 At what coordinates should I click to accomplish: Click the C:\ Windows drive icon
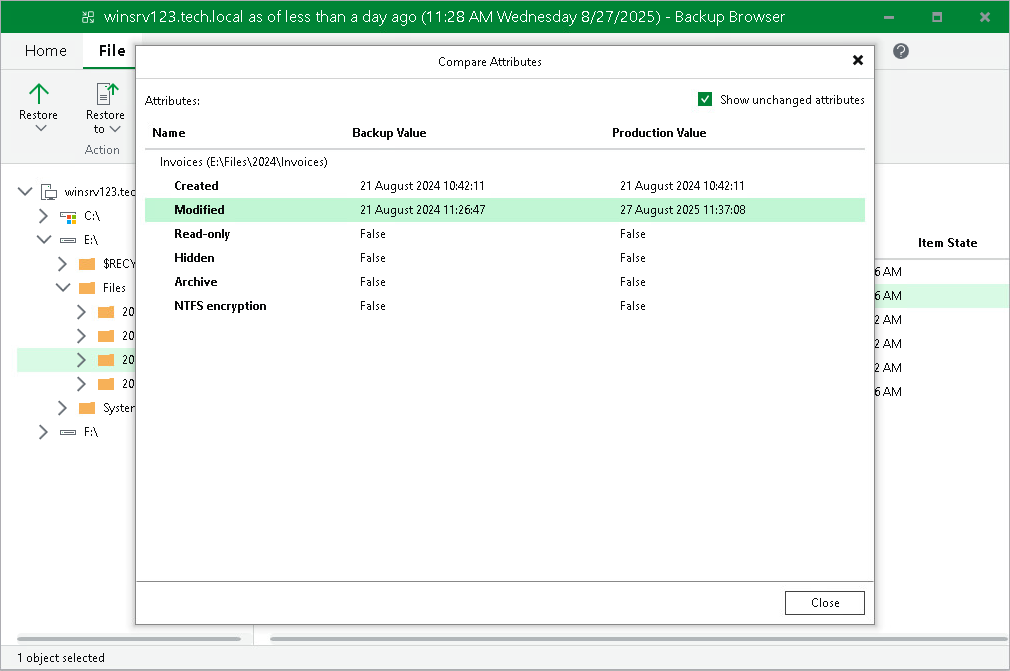click(68, 216)
